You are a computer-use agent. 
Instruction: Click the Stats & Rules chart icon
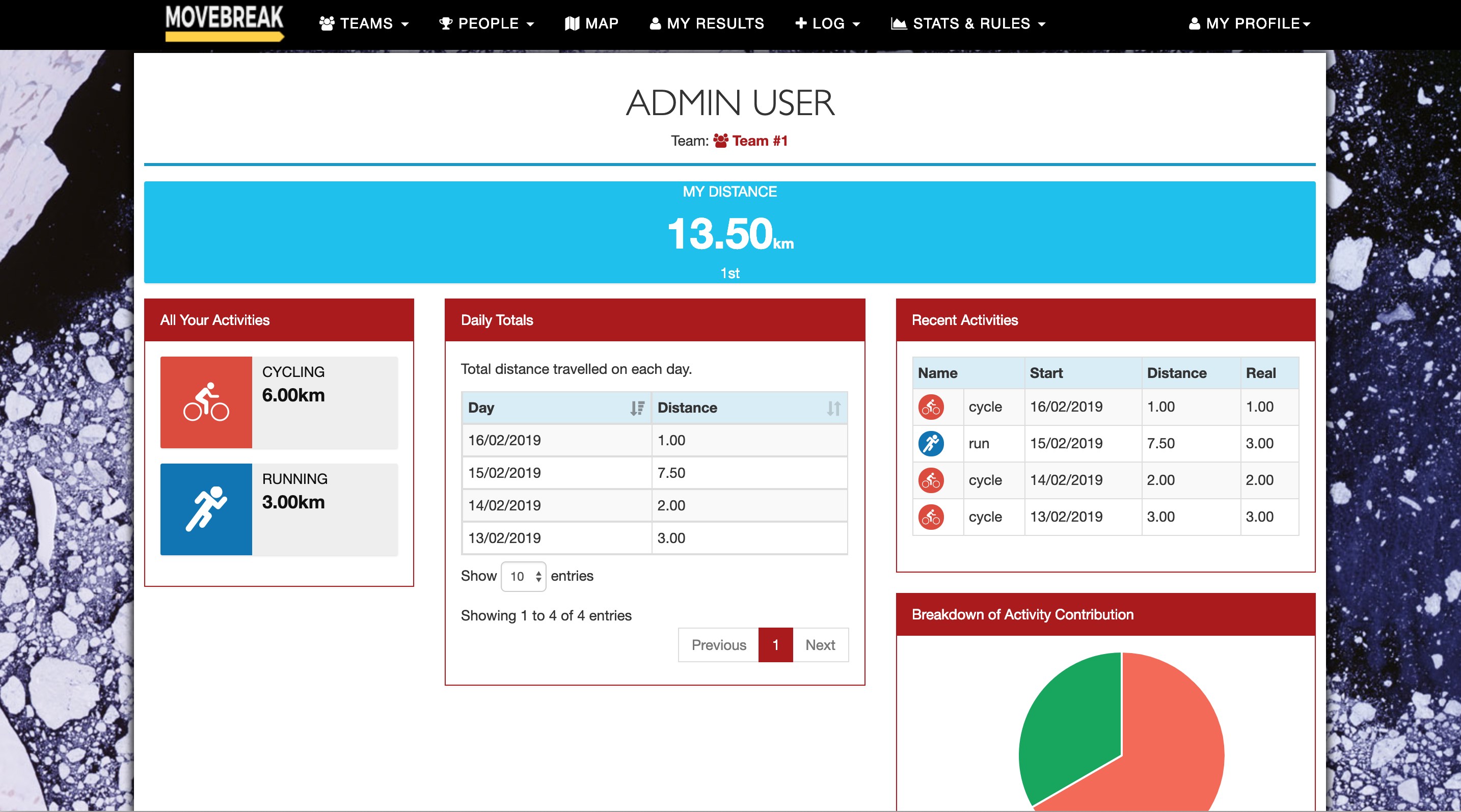[899, 23]
